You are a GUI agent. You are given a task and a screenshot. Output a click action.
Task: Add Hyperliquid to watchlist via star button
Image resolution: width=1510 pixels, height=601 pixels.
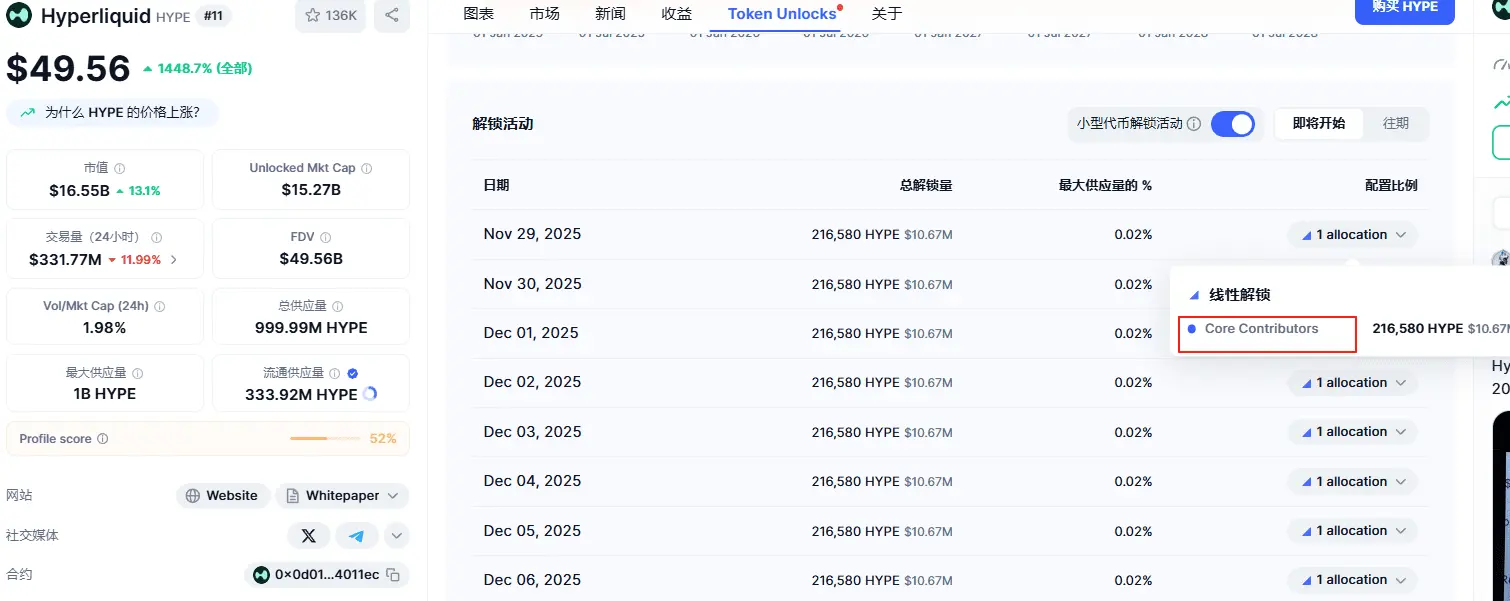coord(330,15)
